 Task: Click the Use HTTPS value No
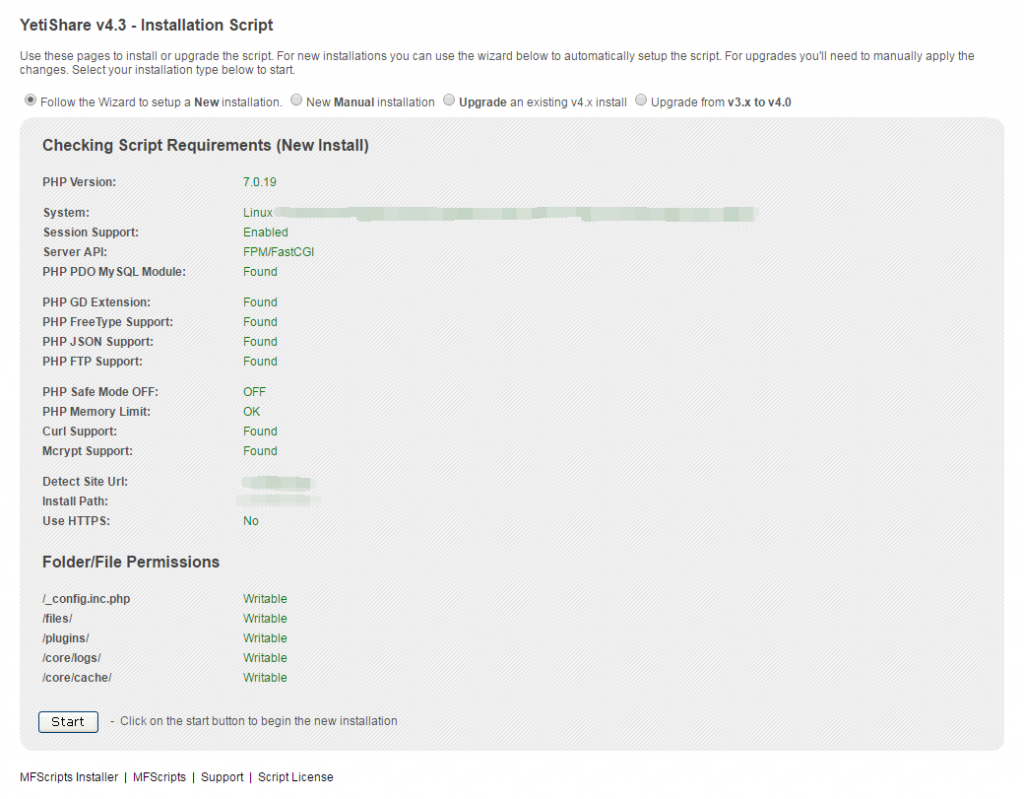pos(250,521)
